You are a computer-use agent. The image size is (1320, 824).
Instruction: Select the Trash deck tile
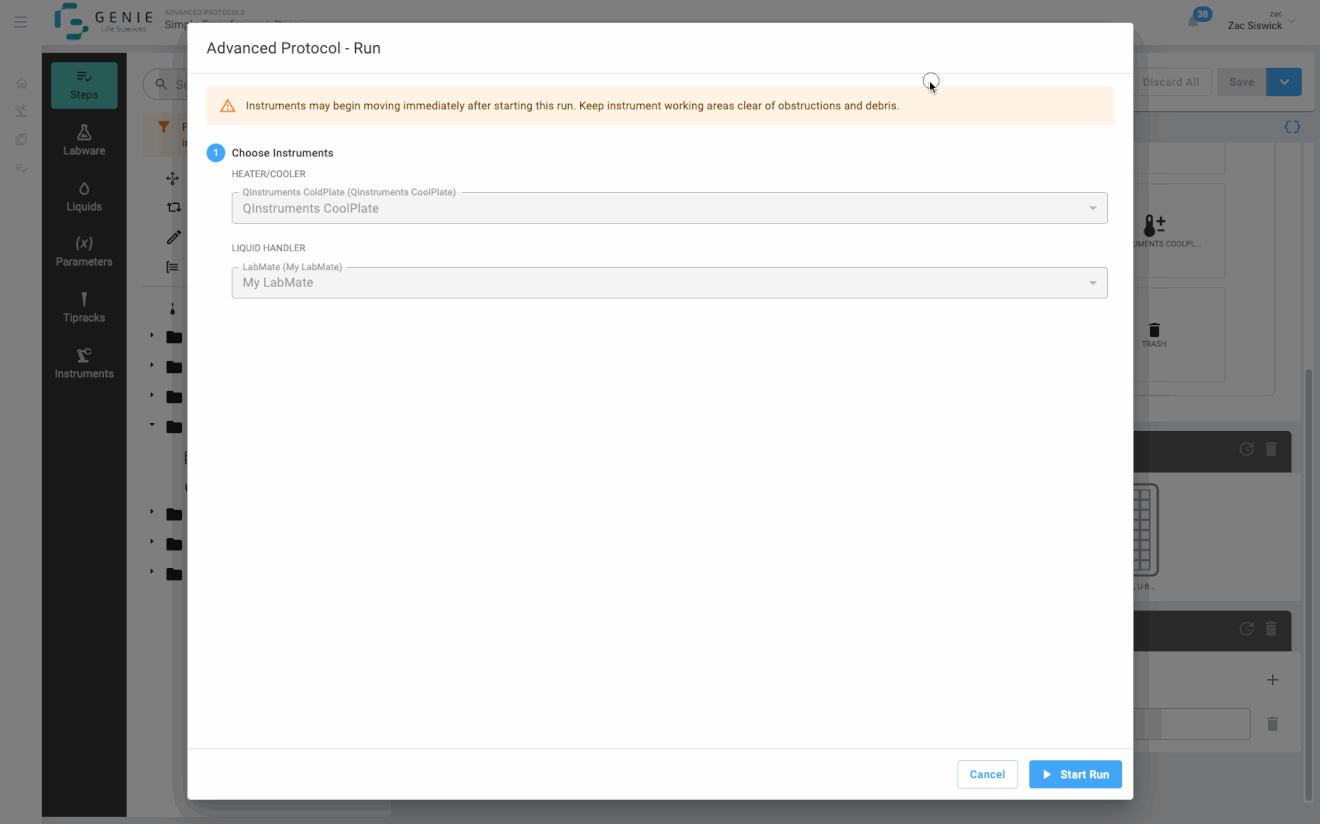pos(1178,334)
